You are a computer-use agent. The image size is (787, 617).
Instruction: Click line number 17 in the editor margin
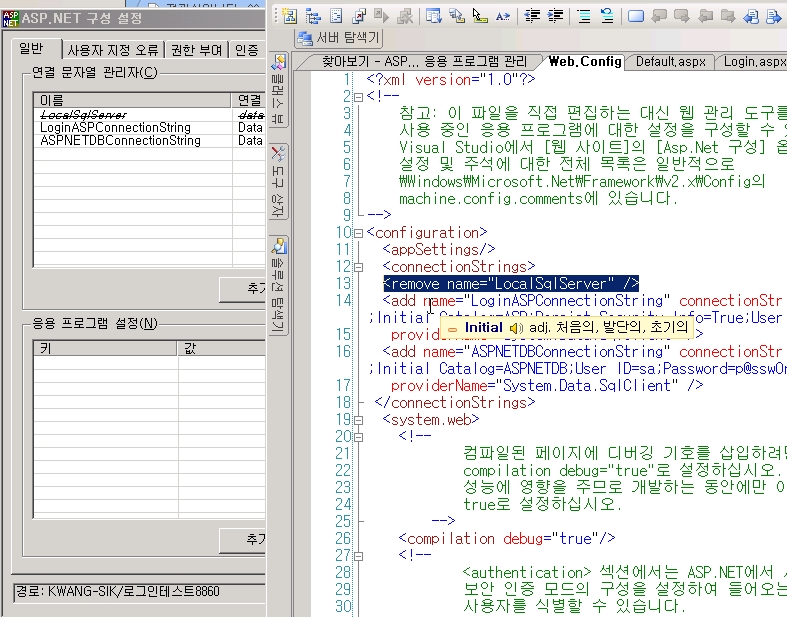click(x=343, y=386)
